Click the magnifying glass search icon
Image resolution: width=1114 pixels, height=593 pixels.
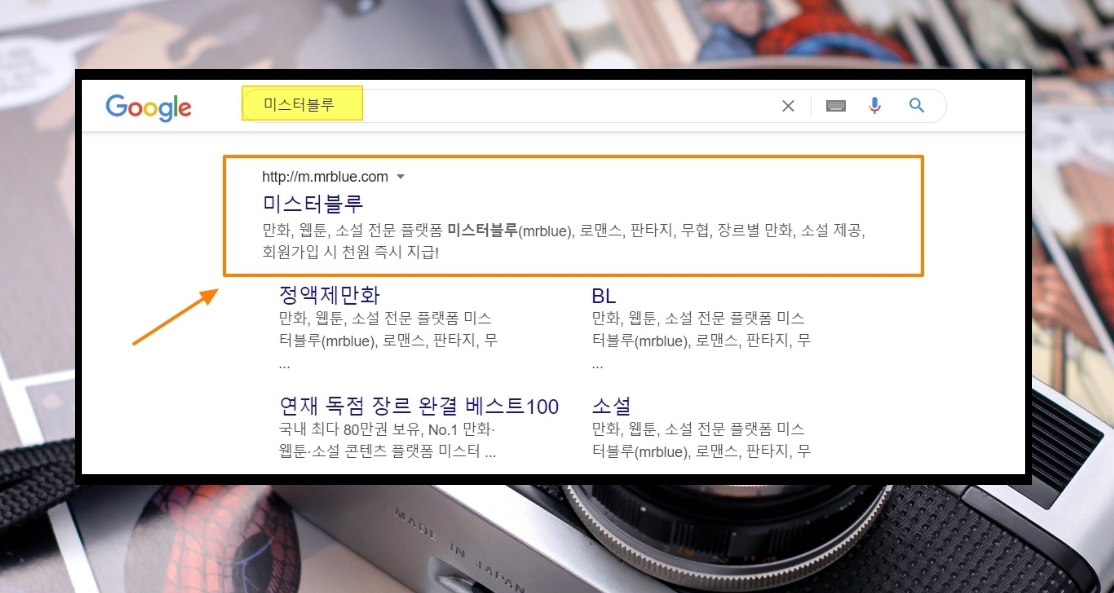(x=916, y=105)
